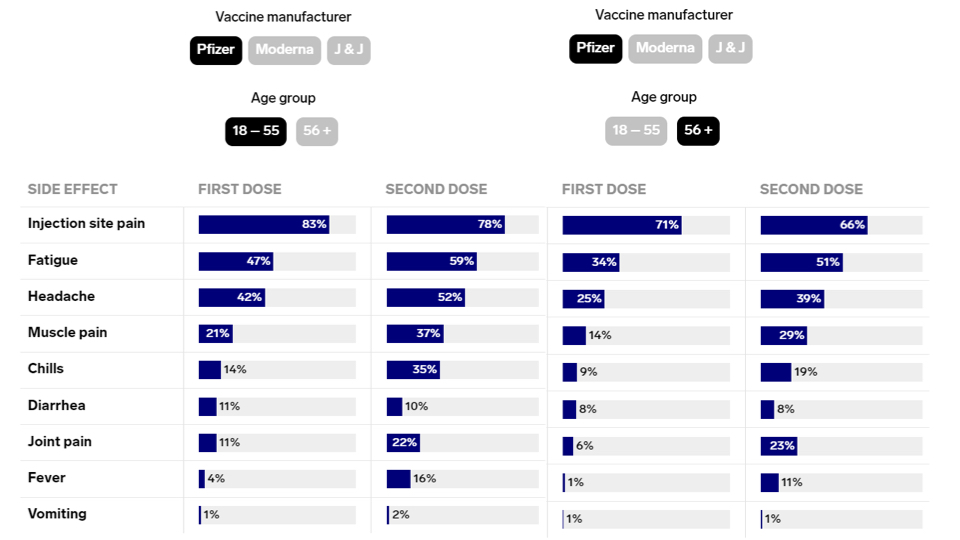This screenshot has width=960, height=540.
Task: Select Moderna in the right panel
Action: pyautogui.click(x=665, y=49)
